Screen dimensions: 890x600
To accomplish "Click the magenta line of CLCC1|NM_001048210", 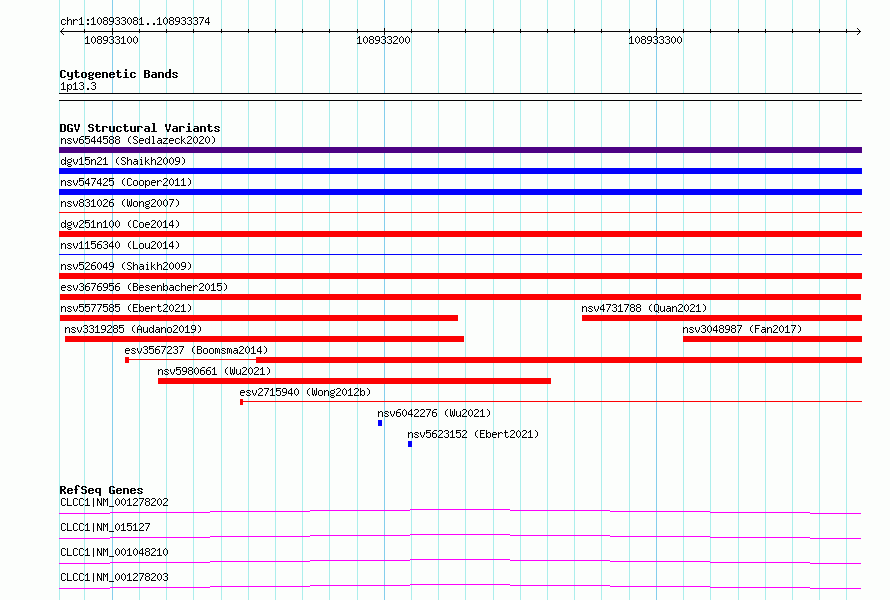I will pyautogui.click(x=460, y=561).
